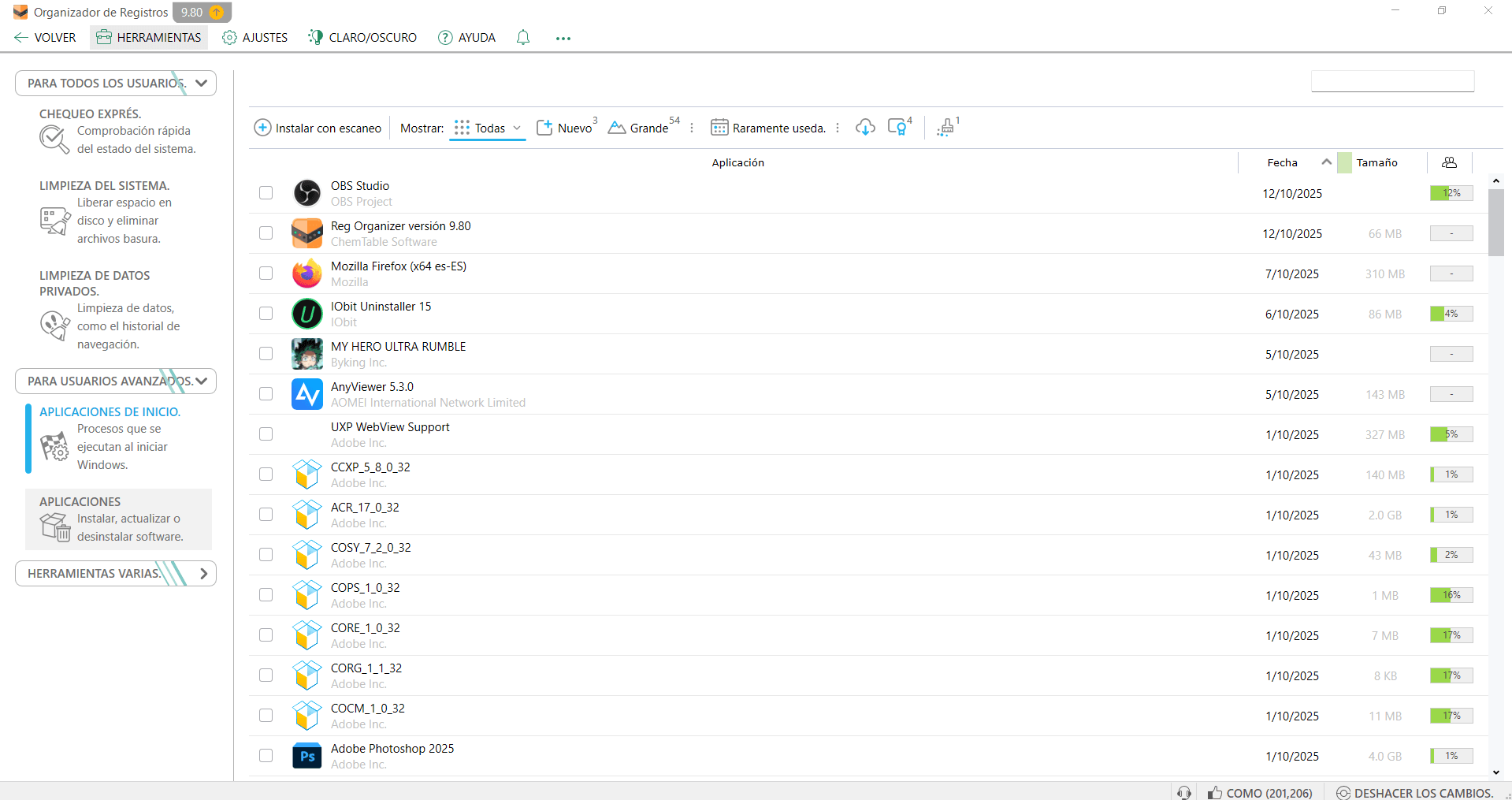
Task: Click the Aplicaciones de Inicio flag icon
Action: (54, 447)
